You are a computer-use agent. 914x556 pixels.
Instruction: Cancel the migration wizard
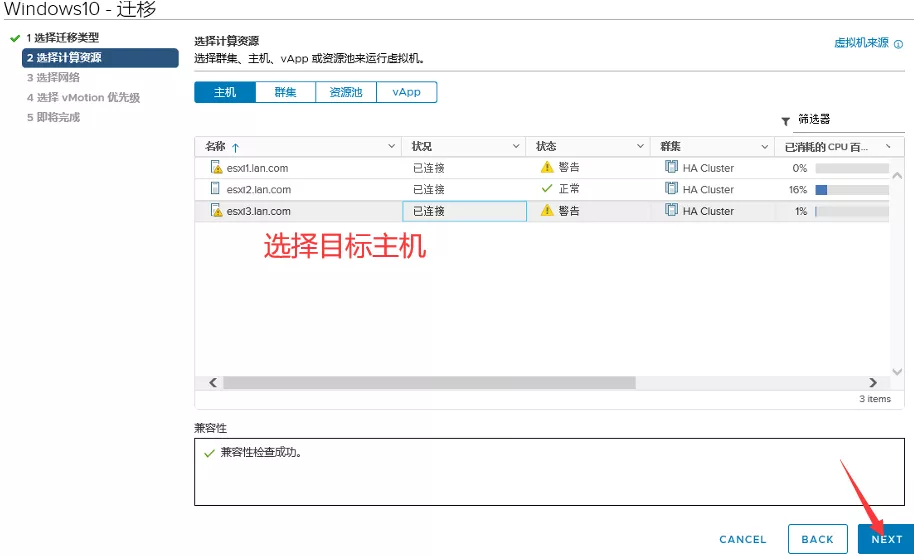(743, 539)
